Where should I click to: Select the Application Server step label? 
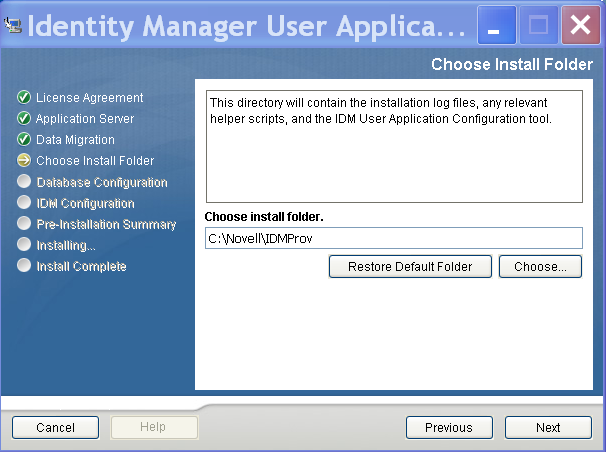coord(85,119)
